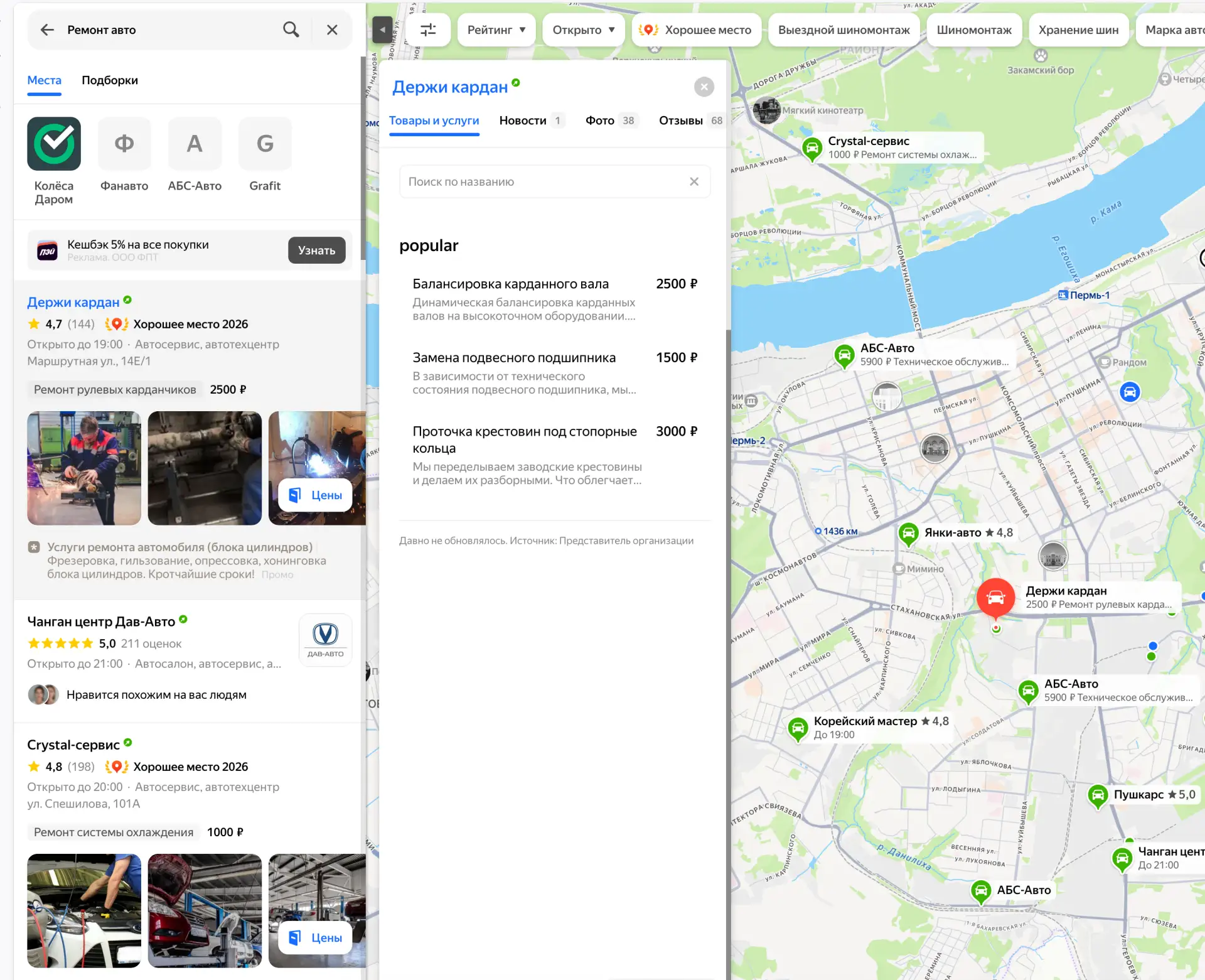Click the Закамский бор park icon
The height and width of the screenshot is (980, 1205).
pos(1041,56)
